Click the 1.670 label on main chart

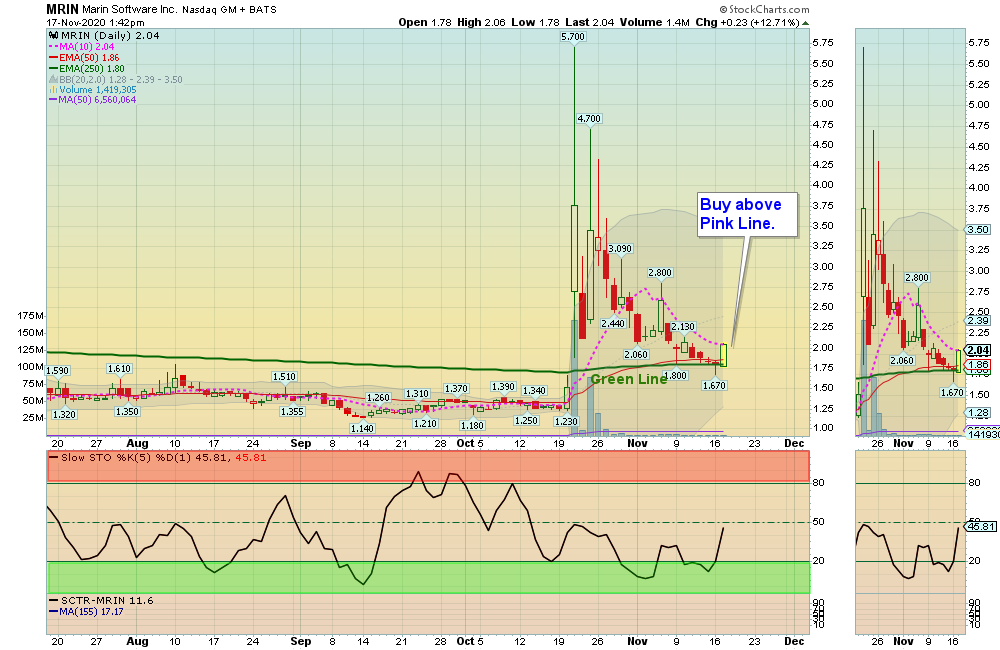(x=714, y=386)
